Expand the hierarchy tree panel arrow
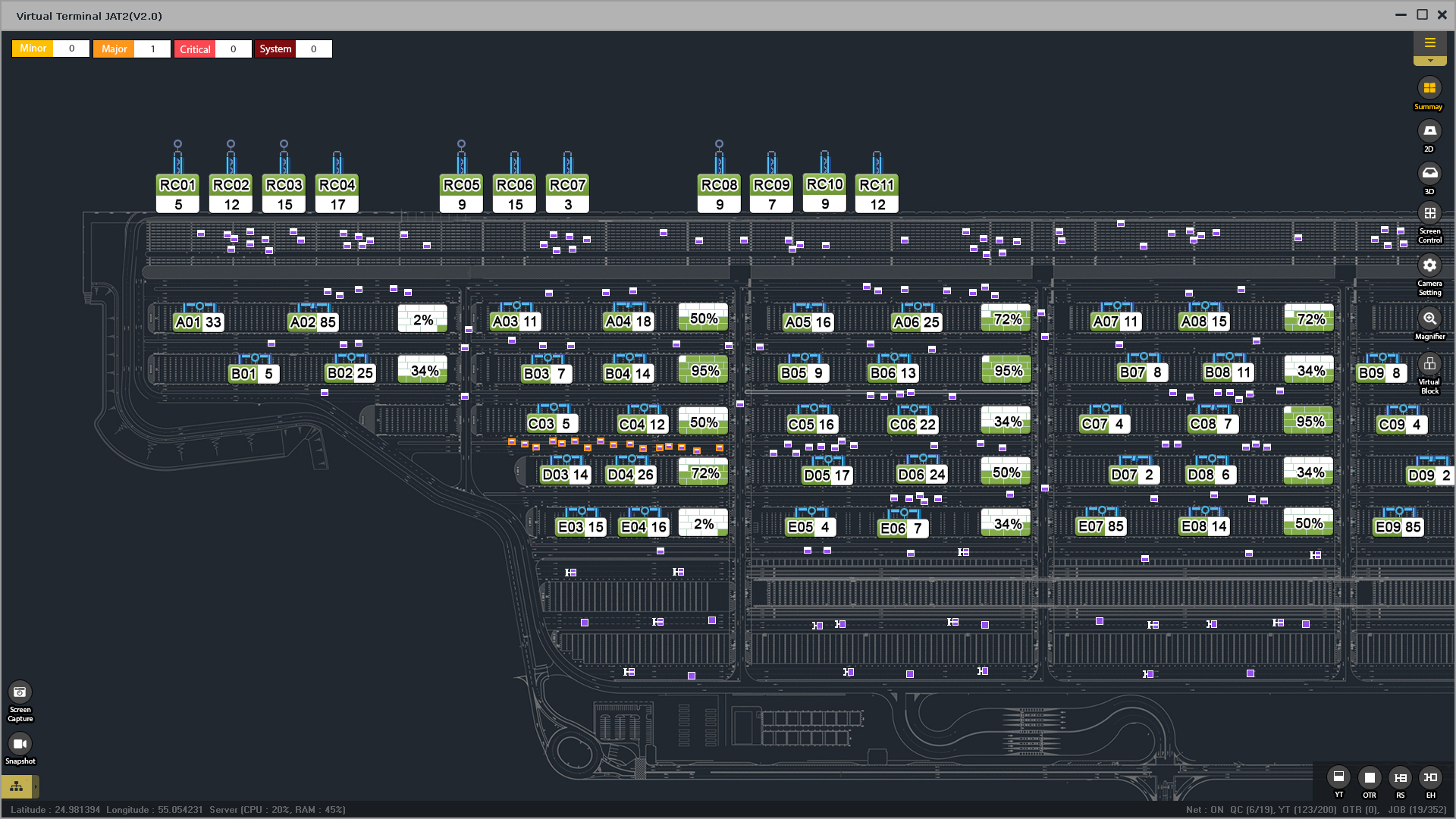This screenshot has height=819, width=1456. (35, 786)
